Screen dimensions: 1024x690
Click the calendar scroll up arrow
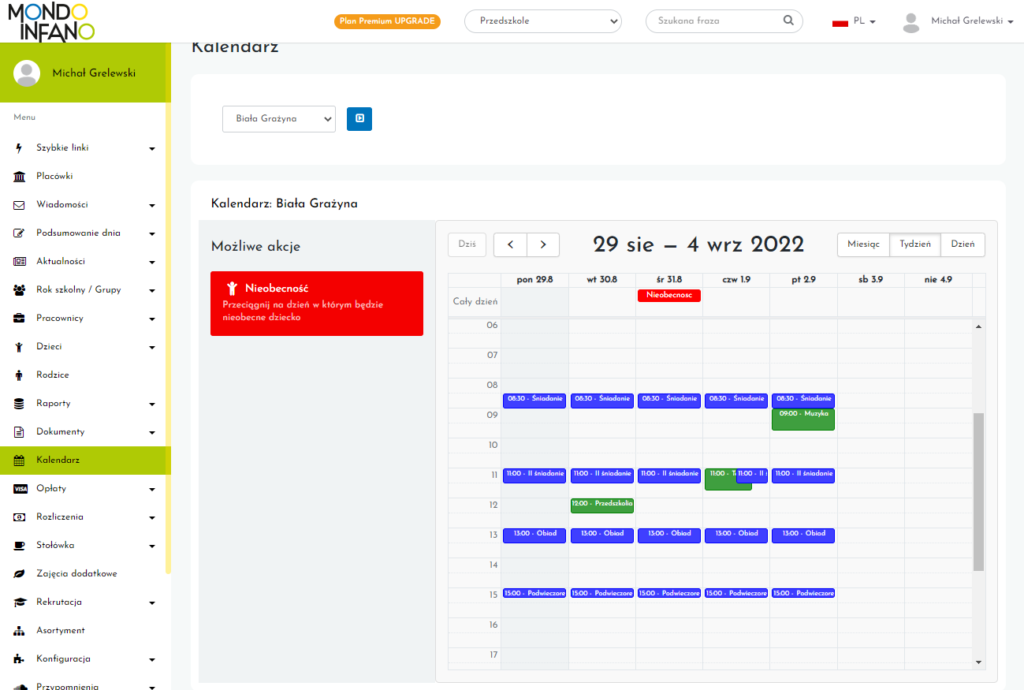pyautogui.click(x=978, y=326)
